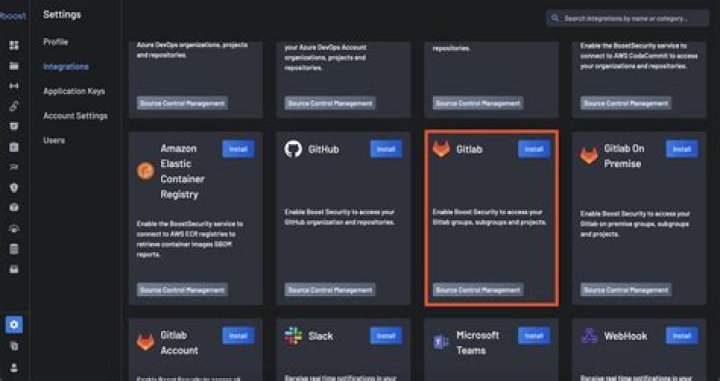Open the user profile icon in the sidebar
720x381 pixels.
(x=14, y=368)
